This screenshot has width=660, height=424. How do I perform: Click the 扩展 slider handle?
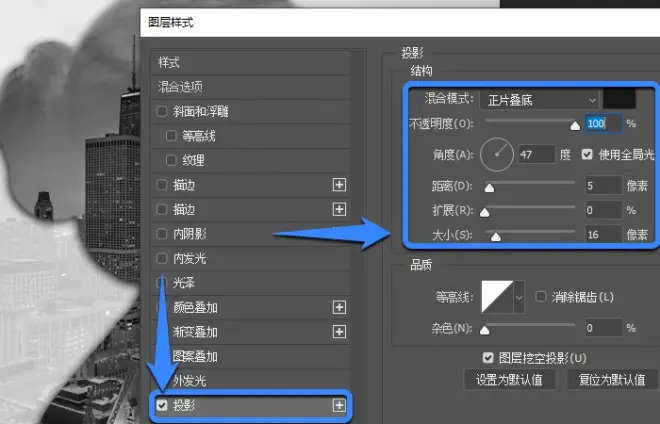485,212
